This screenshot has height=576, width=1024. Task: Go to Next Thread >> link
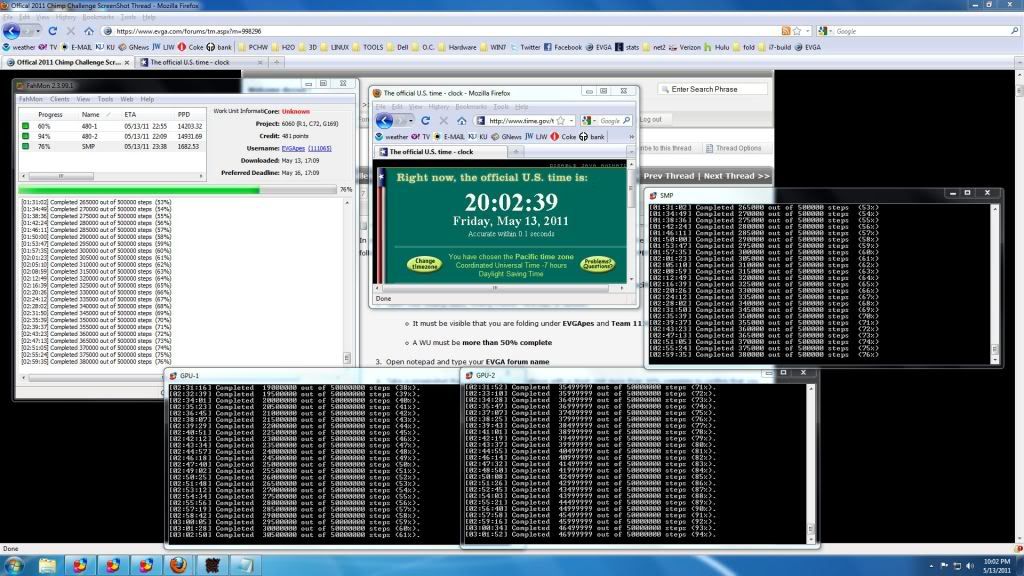735,176
